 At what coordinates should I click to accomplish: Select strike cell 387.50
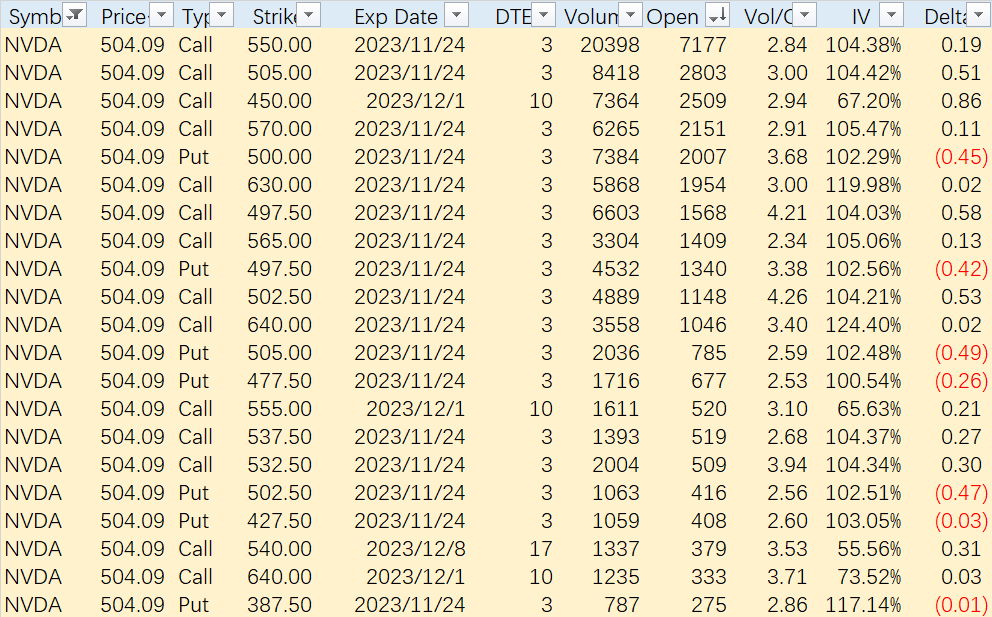pyautogui.click(x=280, y=604)
